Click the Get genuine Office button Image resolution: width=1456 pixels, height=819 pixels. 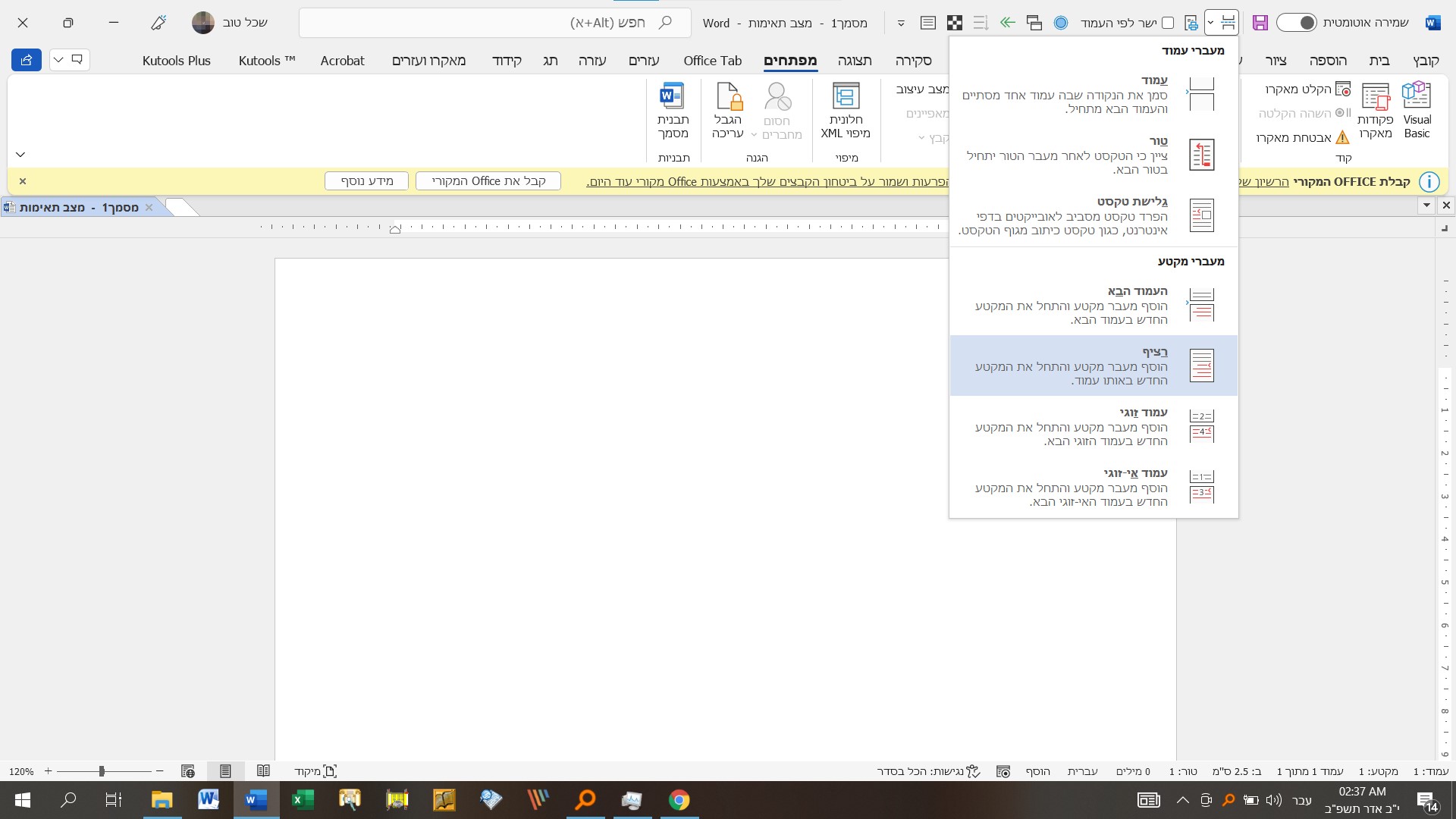[x=488, y=181]
